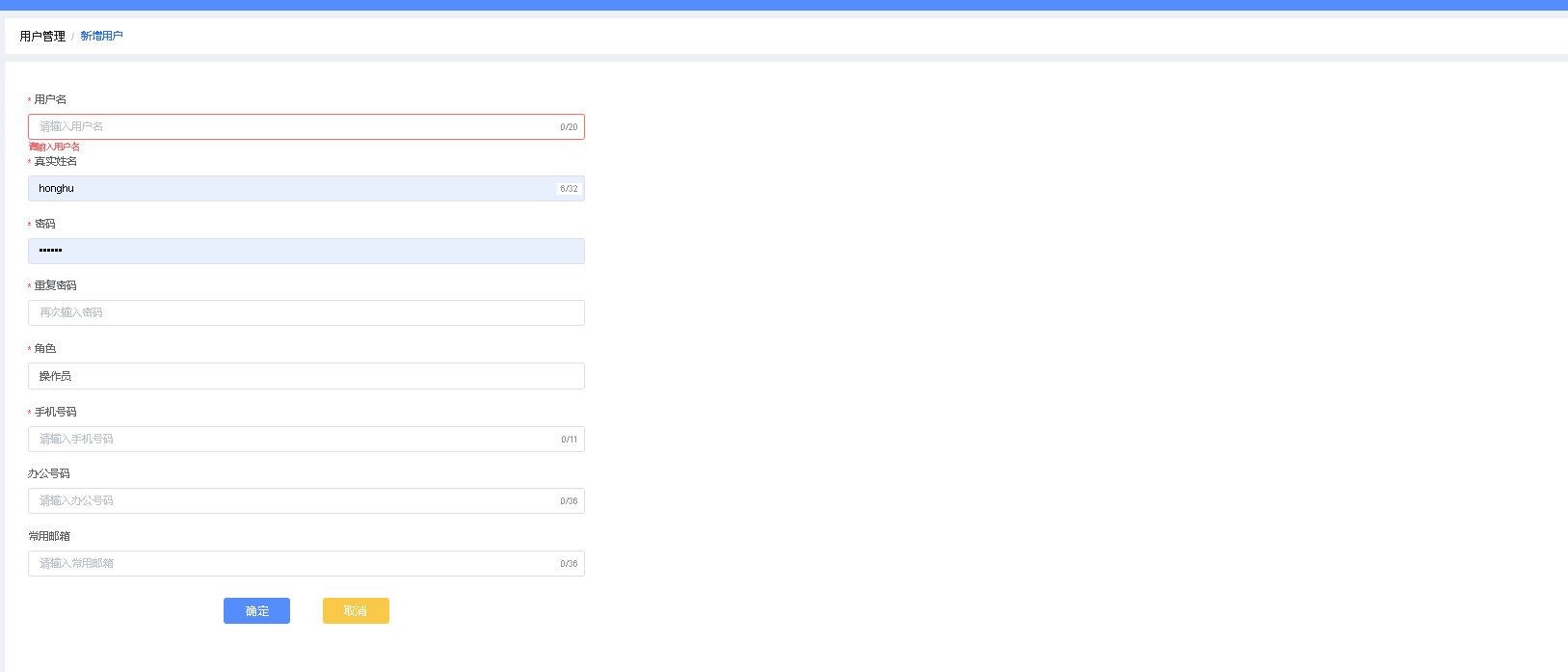Click the 真实姓名 field containing honghu
Image resolution: width=1568 pixels, height=672 pixels.
pos(306,188)
